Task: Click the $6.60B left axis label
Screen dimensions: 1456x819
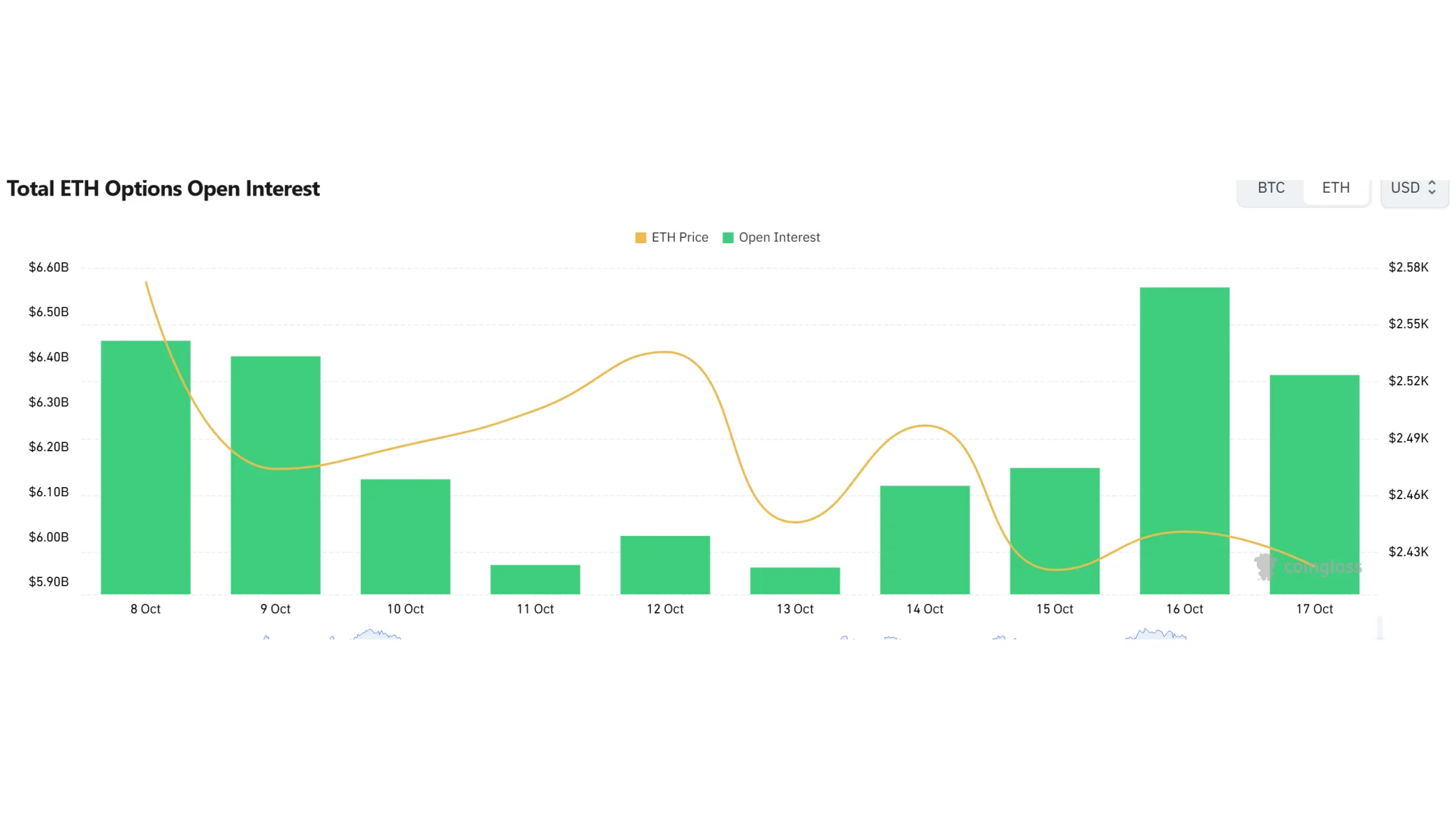Action: (49, 267)
